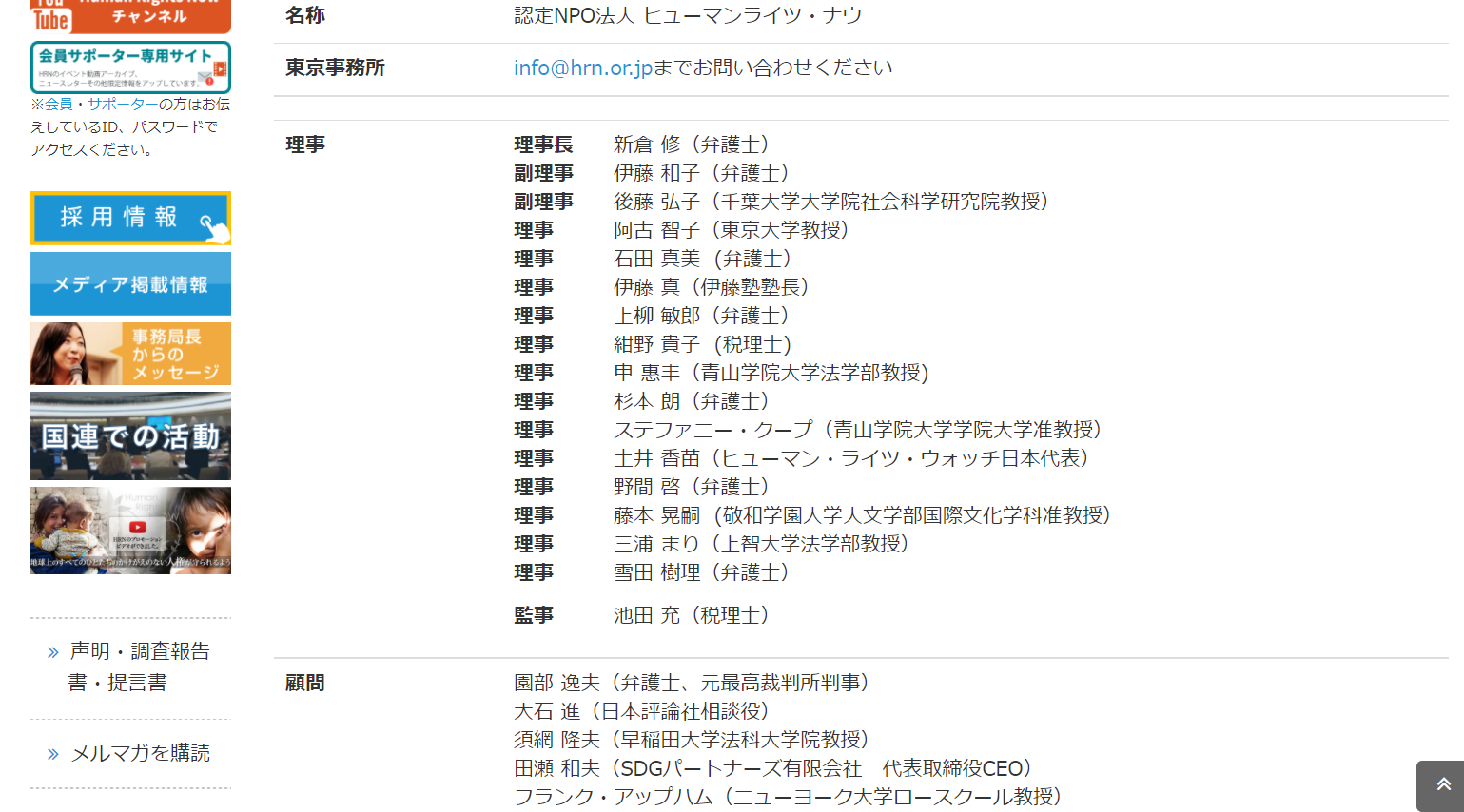Click the 顧問 row label

(305, 683)
